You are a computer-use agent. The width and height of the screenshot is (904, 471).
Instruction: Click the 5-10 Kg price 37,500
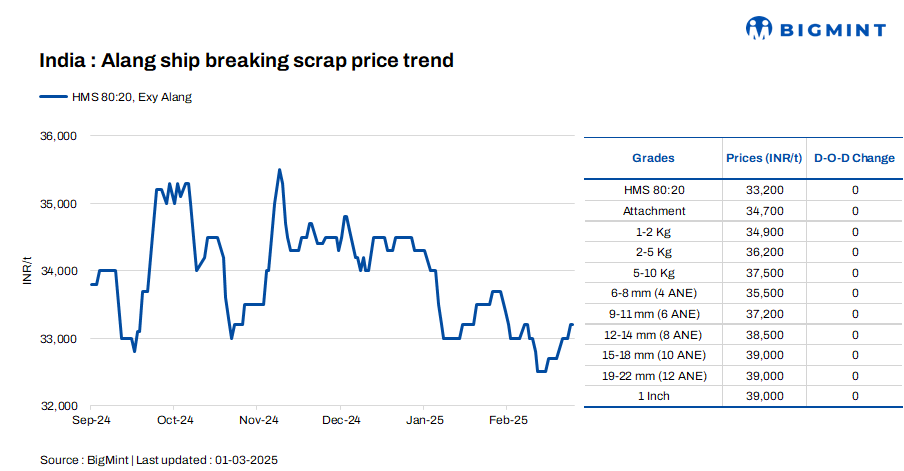[763, 272]
